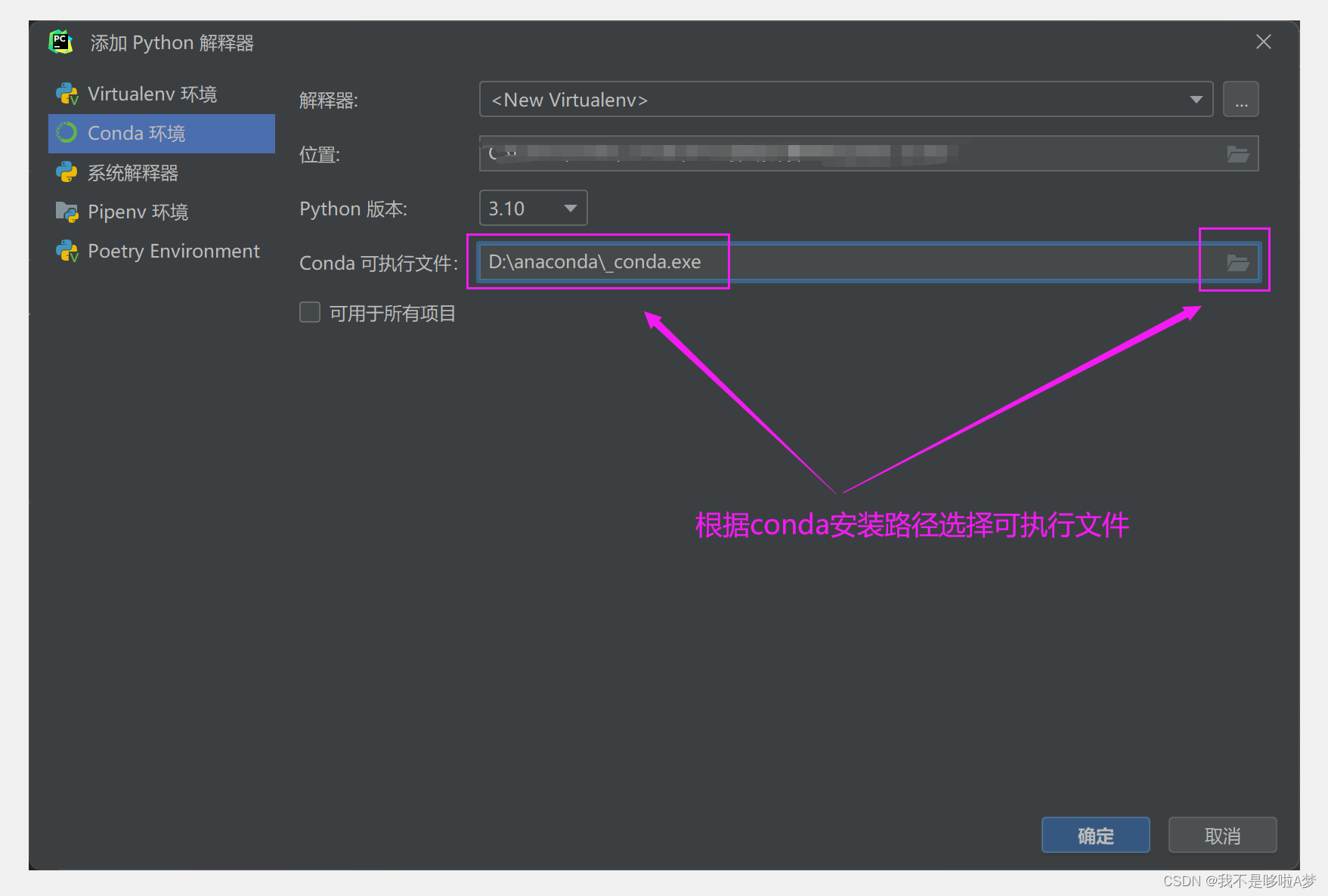Click the PyCharm logo in title bar
The width and height of the screenshot is (1328, 896).
(x=60, y=42)
